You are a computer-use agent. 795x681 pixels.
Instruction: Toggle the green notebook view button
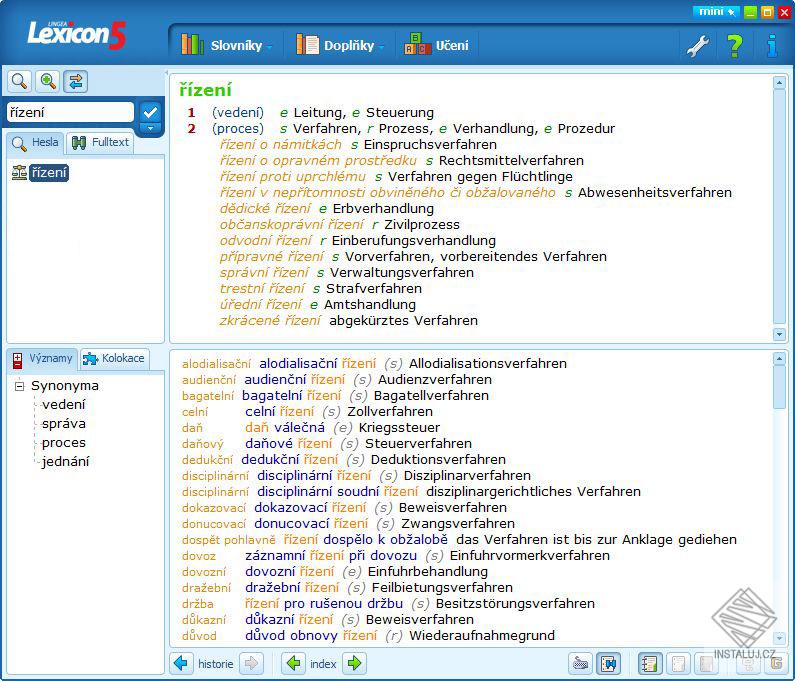tap(649, 663)
